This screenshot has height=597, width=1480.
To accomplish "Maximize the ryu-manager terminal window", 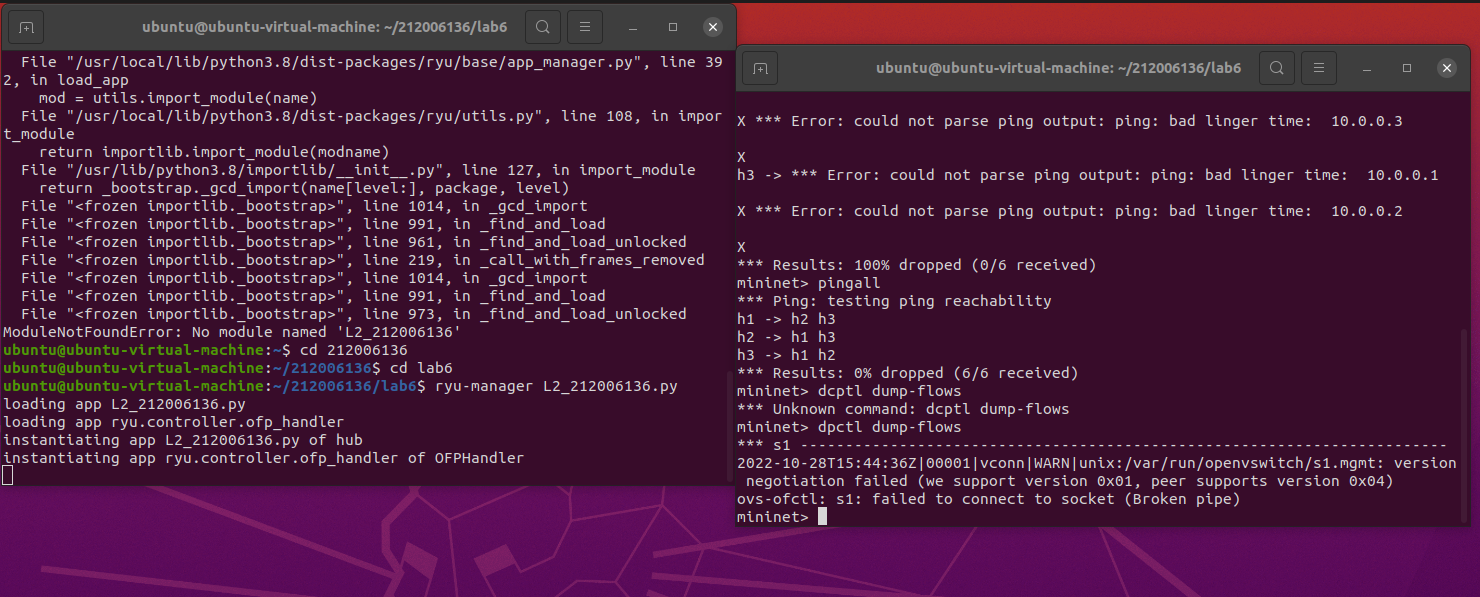I will click(673, 27).
